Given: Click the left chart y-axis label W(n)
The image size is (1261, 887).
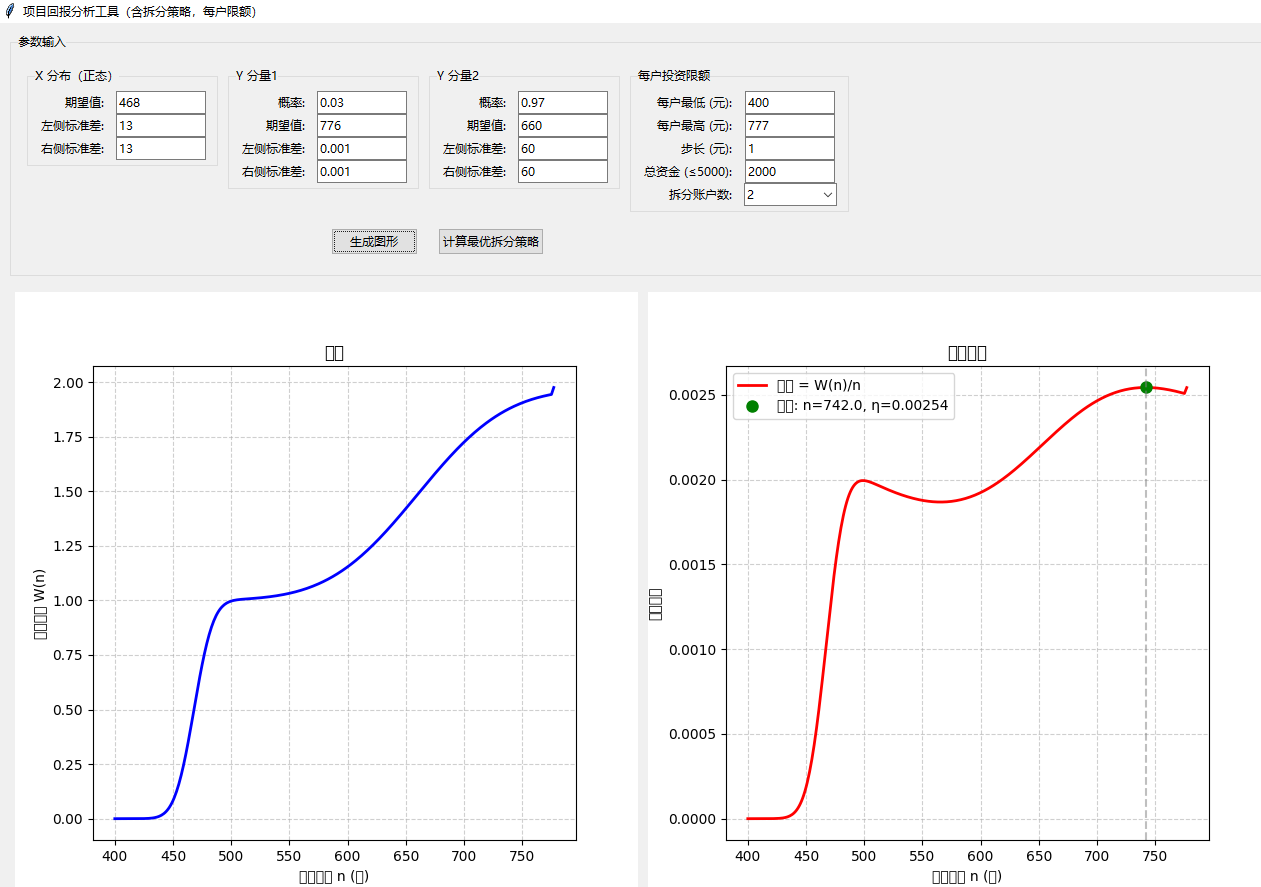Looking at the screenshot, I should click(x=39, y=604).
